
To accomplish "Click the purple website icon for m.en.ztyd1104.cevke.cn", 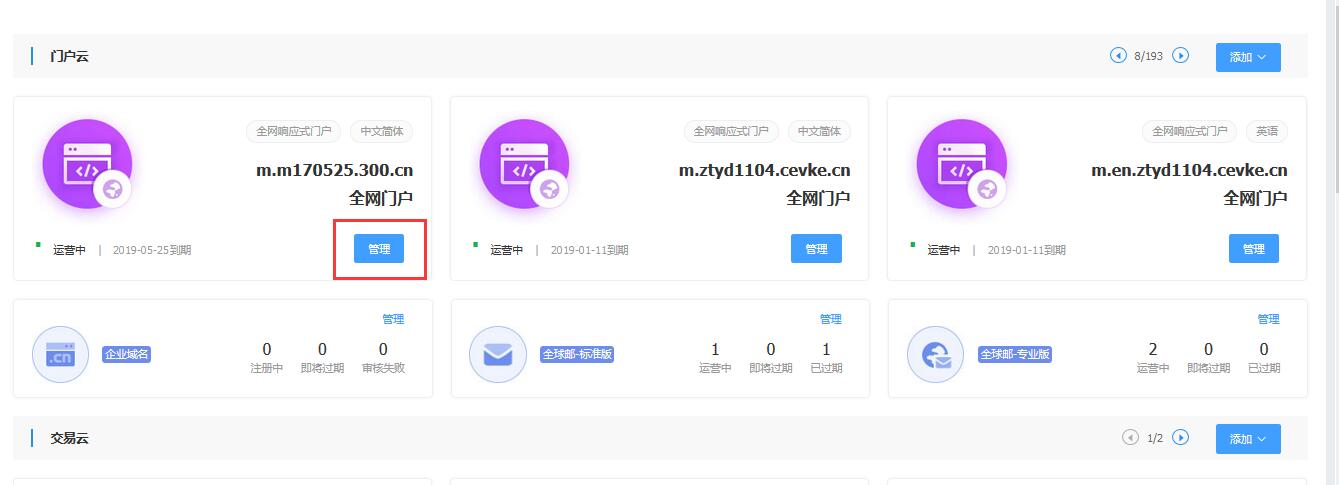I will [961, 164].
